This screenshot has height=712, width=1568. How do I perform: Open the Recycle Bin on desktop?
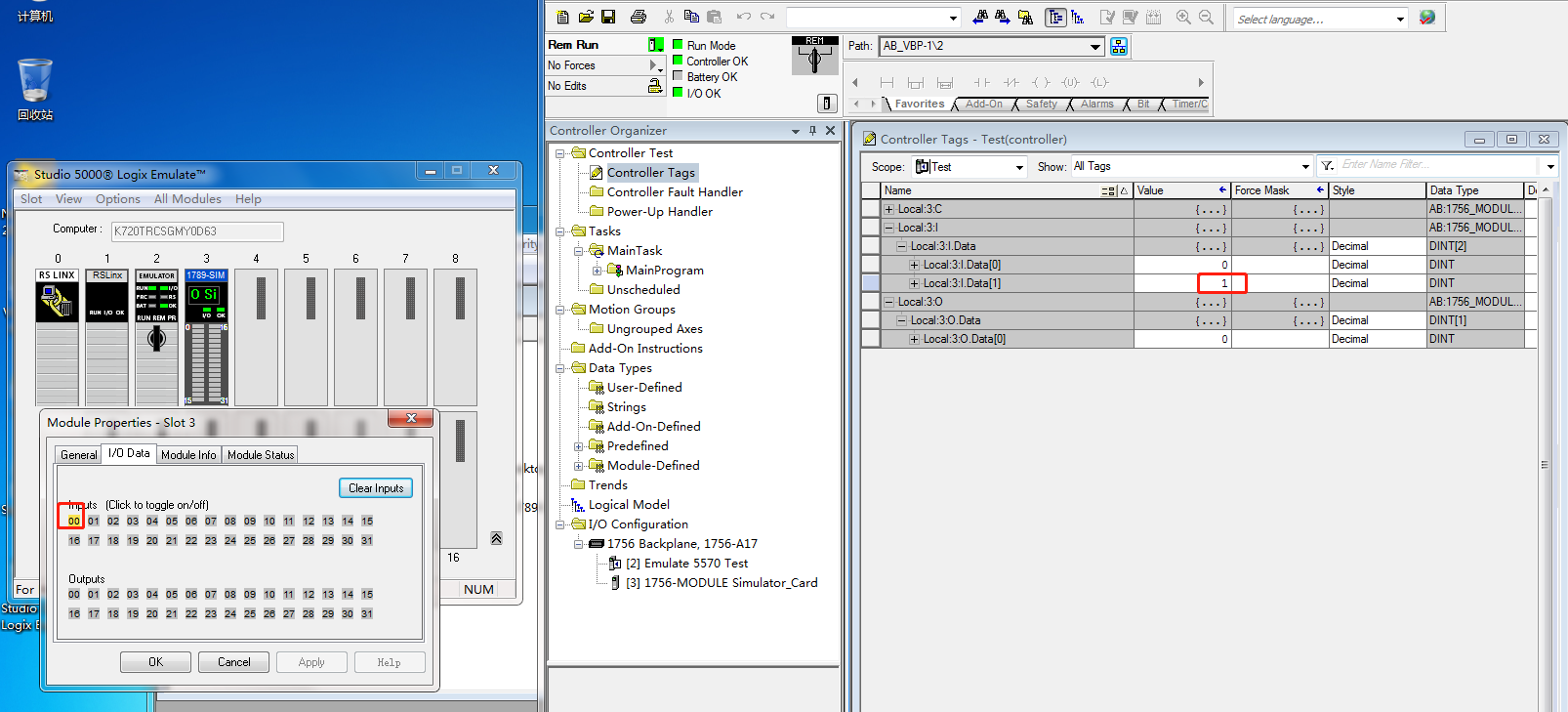click(x=35, y=90)
